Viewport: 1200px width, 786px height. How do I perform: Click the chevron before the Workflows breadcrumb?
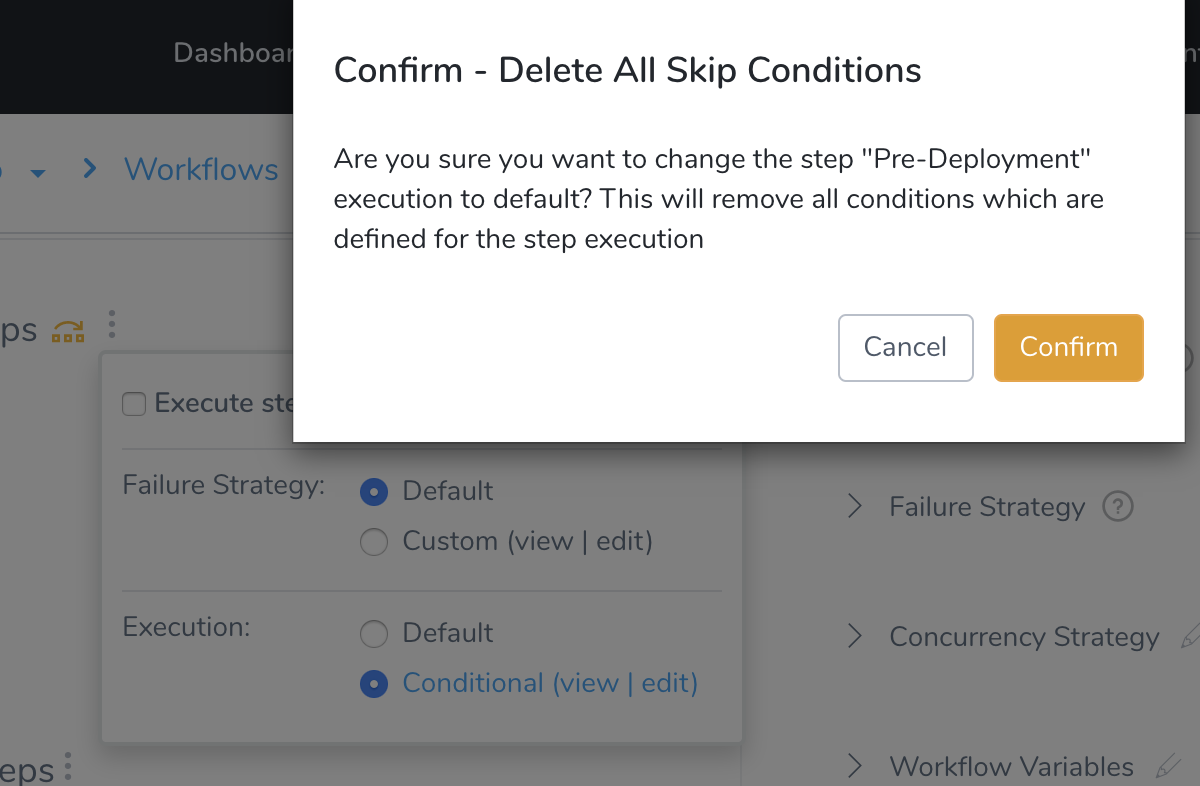90,168
